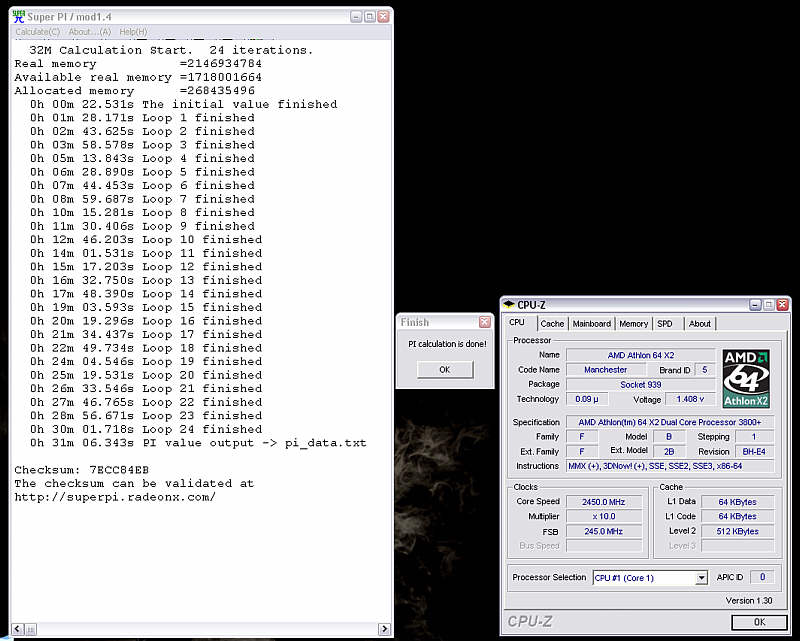The image size is (800, 641).
Task: Switch to the About tab in CPU-Z
Action: click(699, 324)
